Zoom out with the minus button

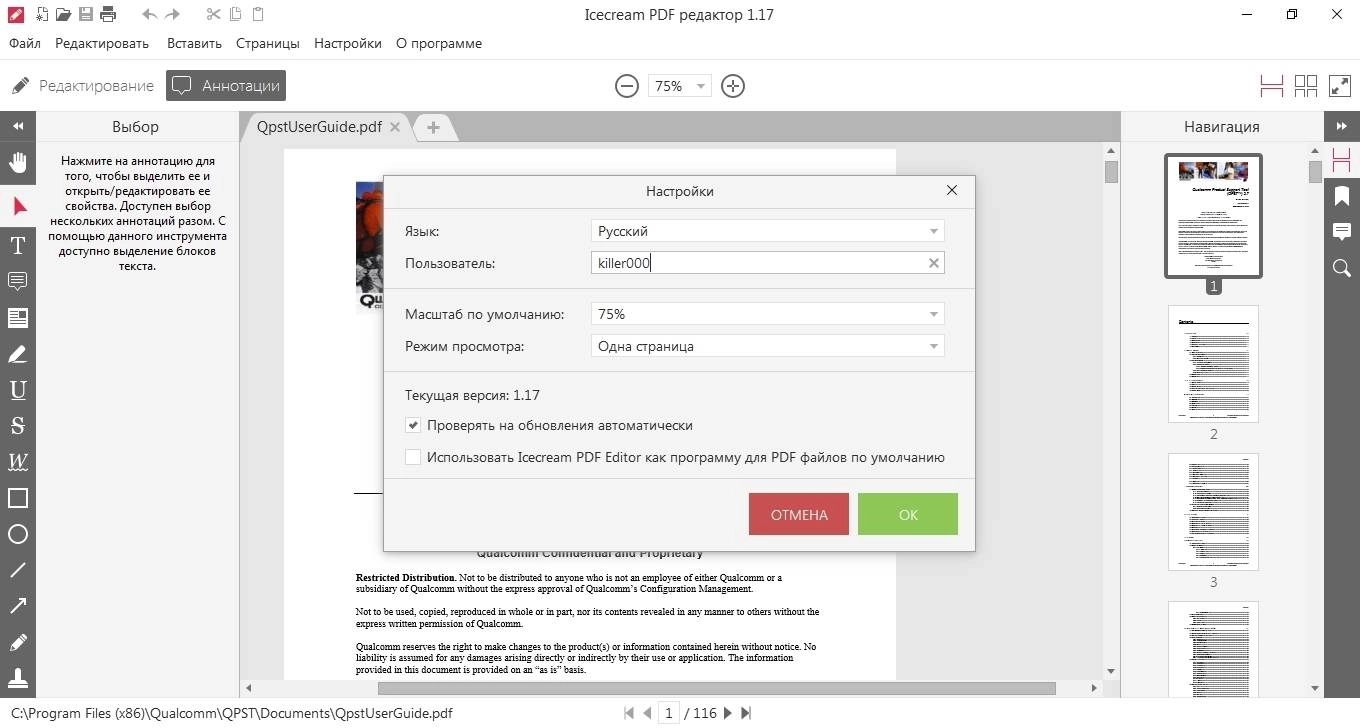[x=627, y=86]
